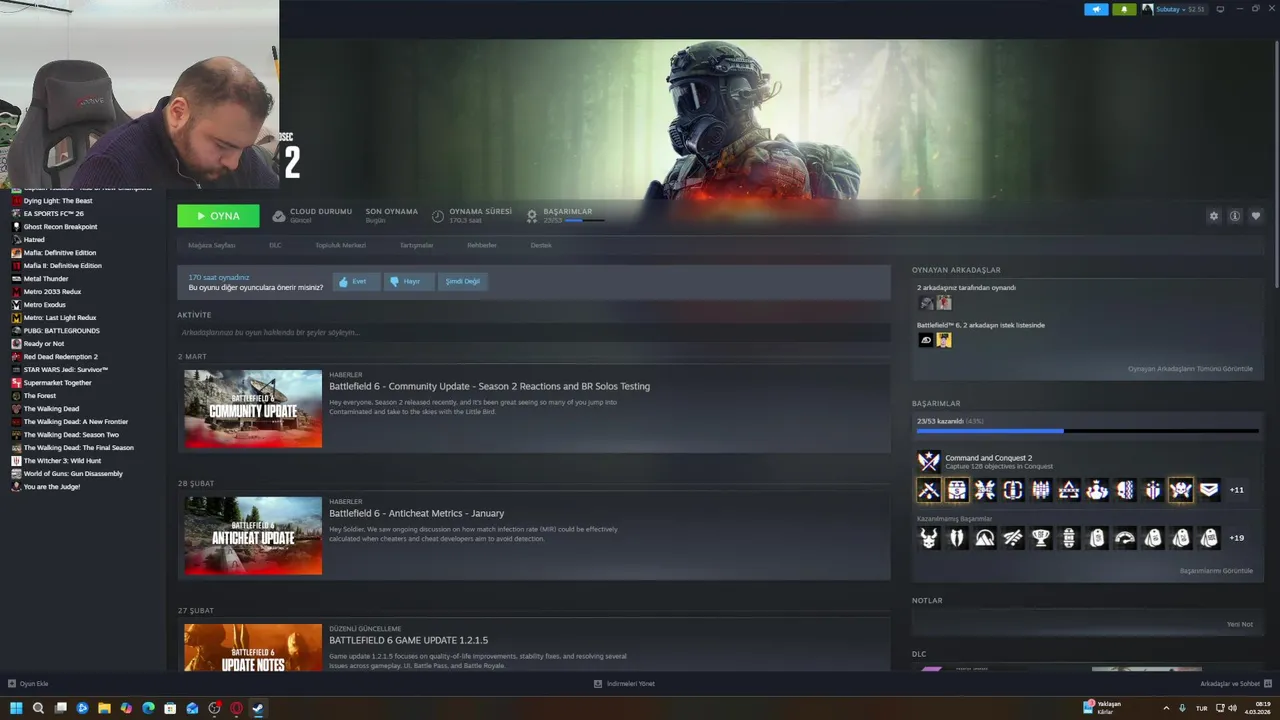Click the locked trophy cup achievement icon
Image resolution: width=1280 pixels, height=720 pixels.
point(1041,538)
